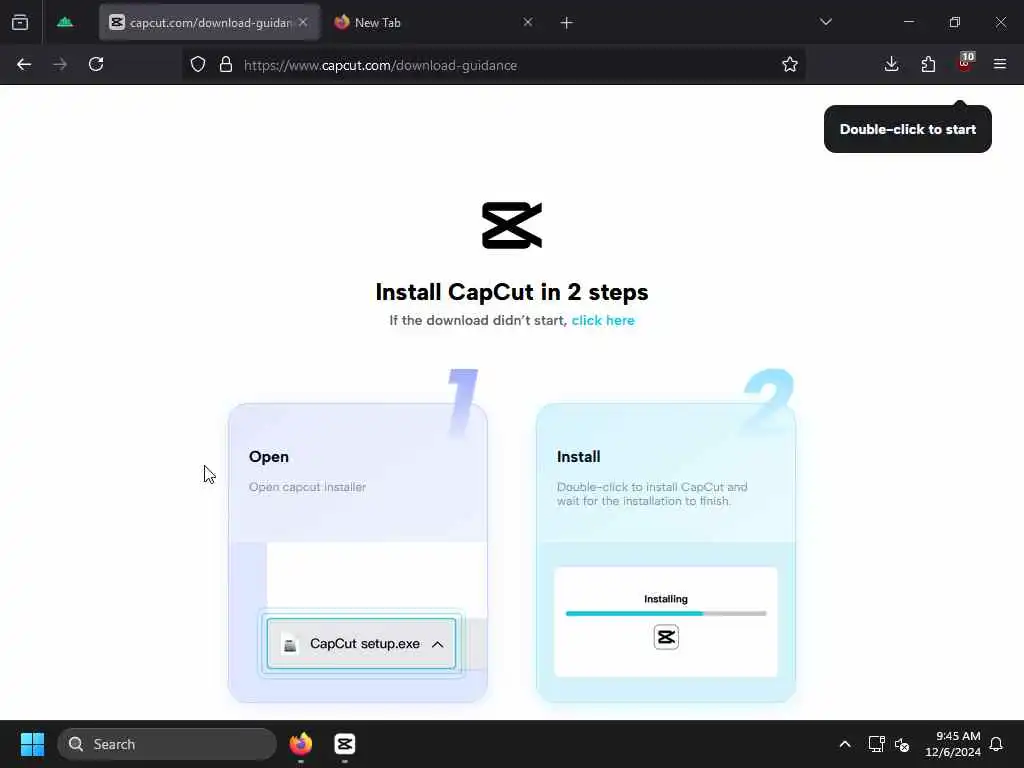Open Firefox from the taskbar
This screenshot has height=768, width=1024.
click(x=301, y=744)
